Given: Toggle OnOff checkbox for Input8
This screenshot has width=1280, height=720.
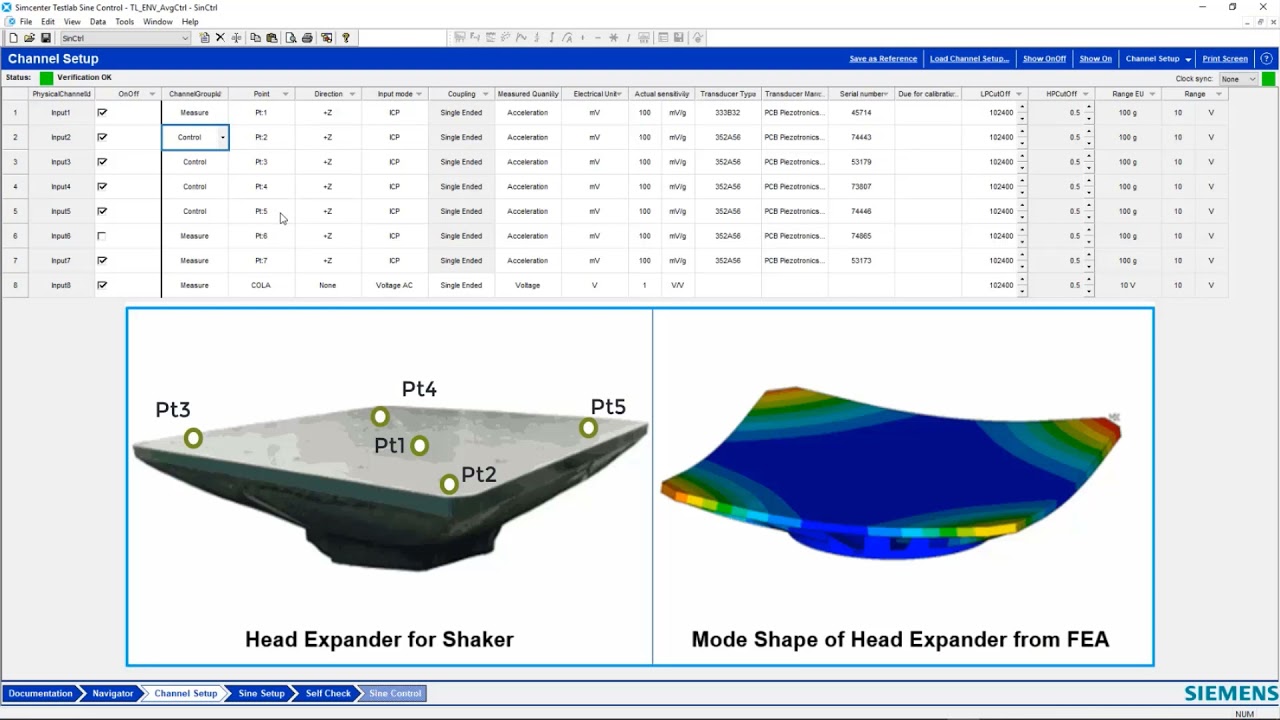Looking at the screenshot, I should tap(101, 285).
